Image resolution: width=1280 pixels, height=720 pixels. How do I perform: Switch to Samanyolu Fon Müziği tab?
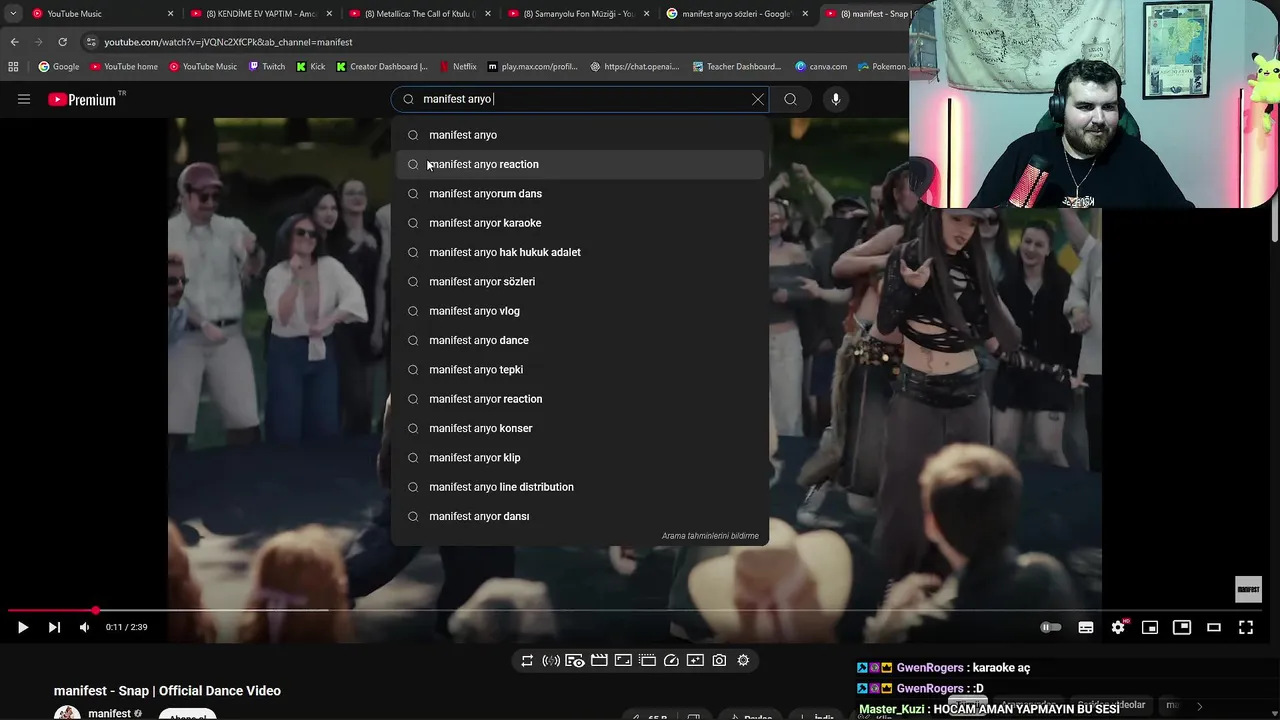578,14
